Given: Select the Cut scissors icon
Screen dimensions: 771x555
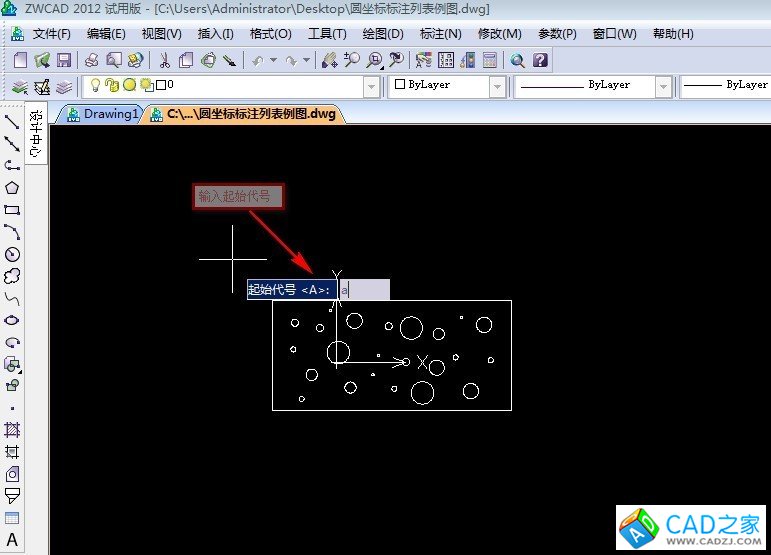Looking at the screenshot, I should pyautogui.click(x=165, y=60).
